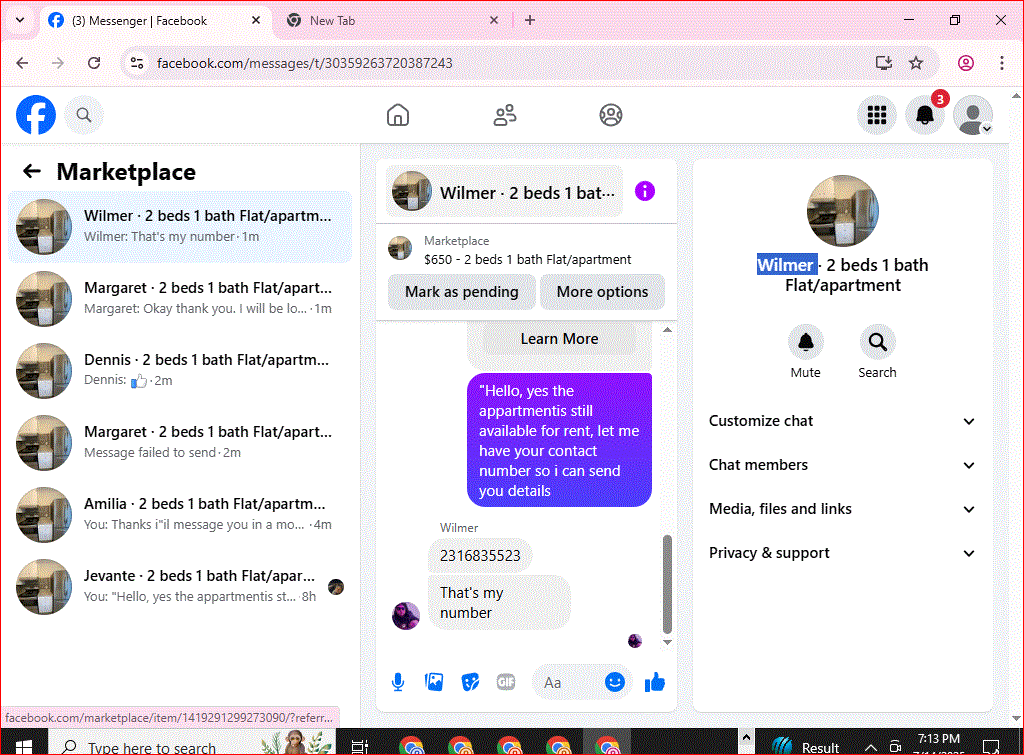
Task: Open Chrome three-dot menu
Action: [x=1002, y=63]
